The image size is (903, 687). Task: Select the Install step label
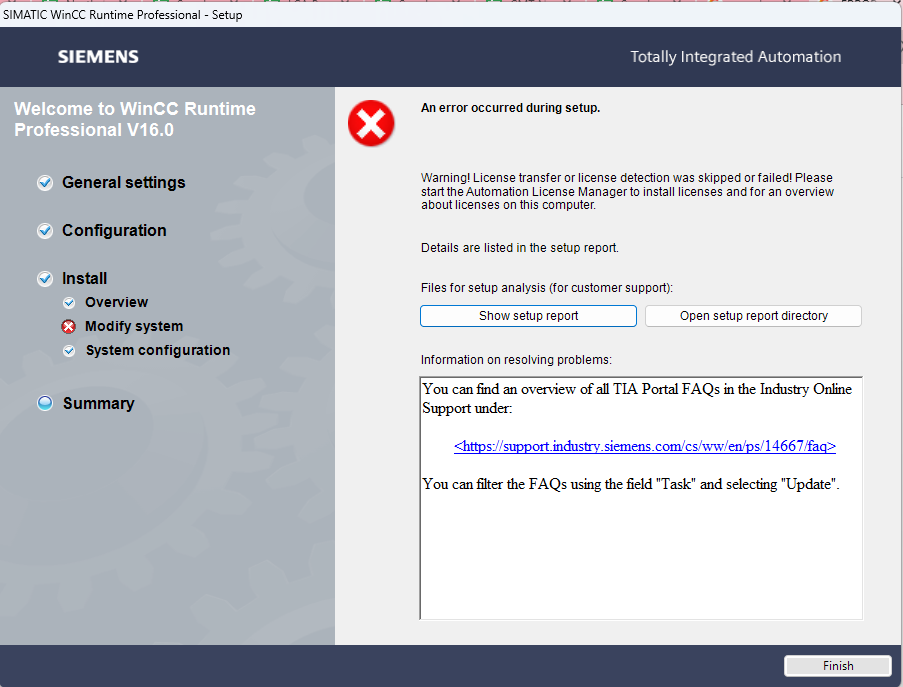pos(85,279)
